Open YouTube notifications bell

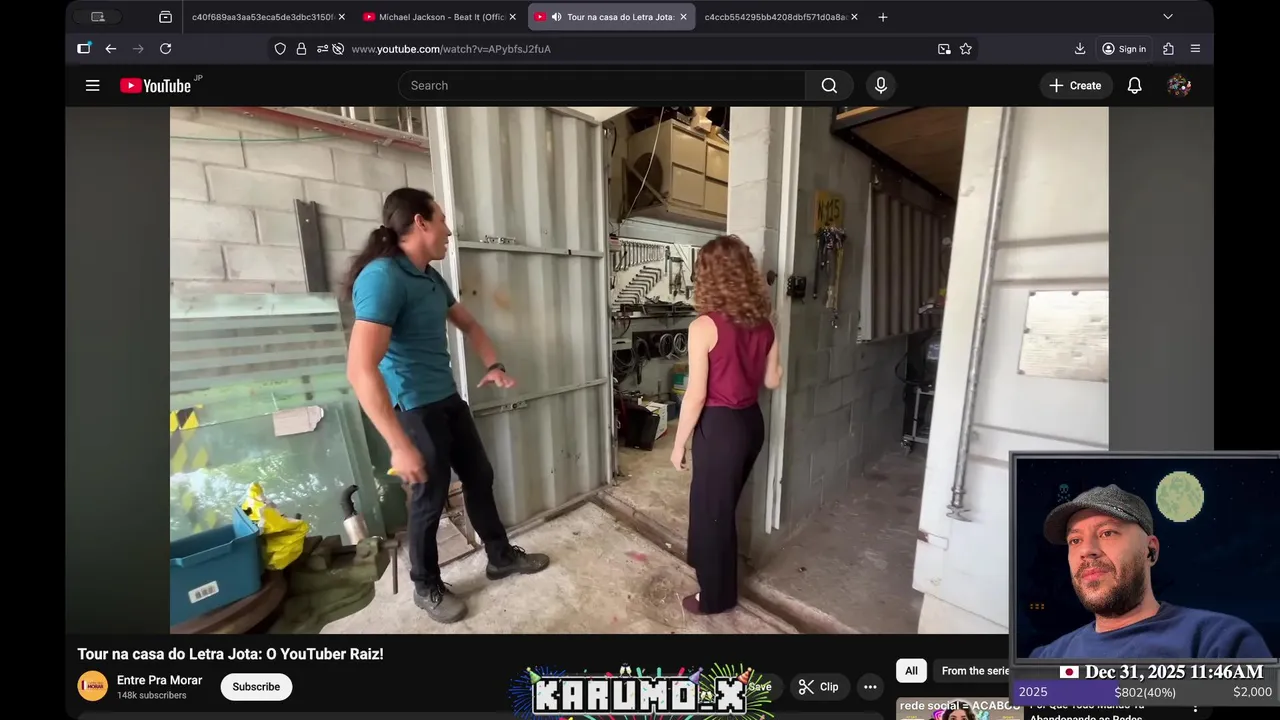(1135, 86)
